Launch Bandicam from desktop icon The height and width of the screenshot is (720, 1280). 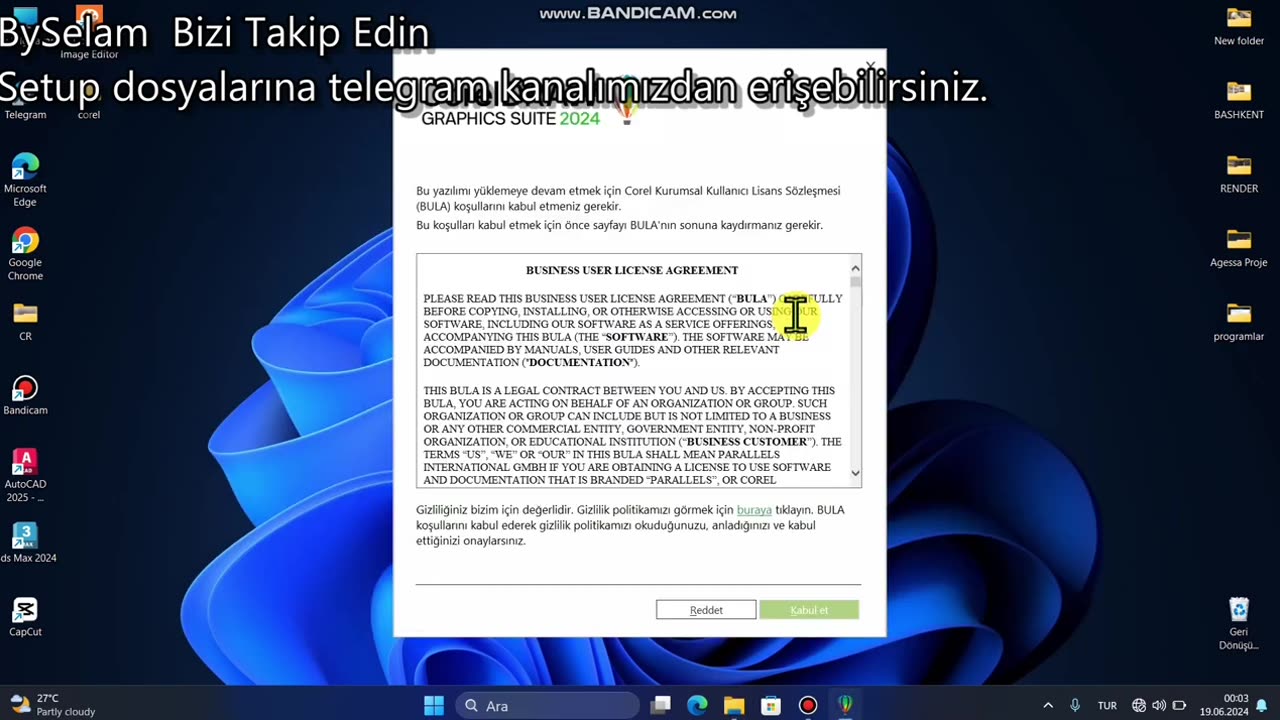(x=25, y=396)
